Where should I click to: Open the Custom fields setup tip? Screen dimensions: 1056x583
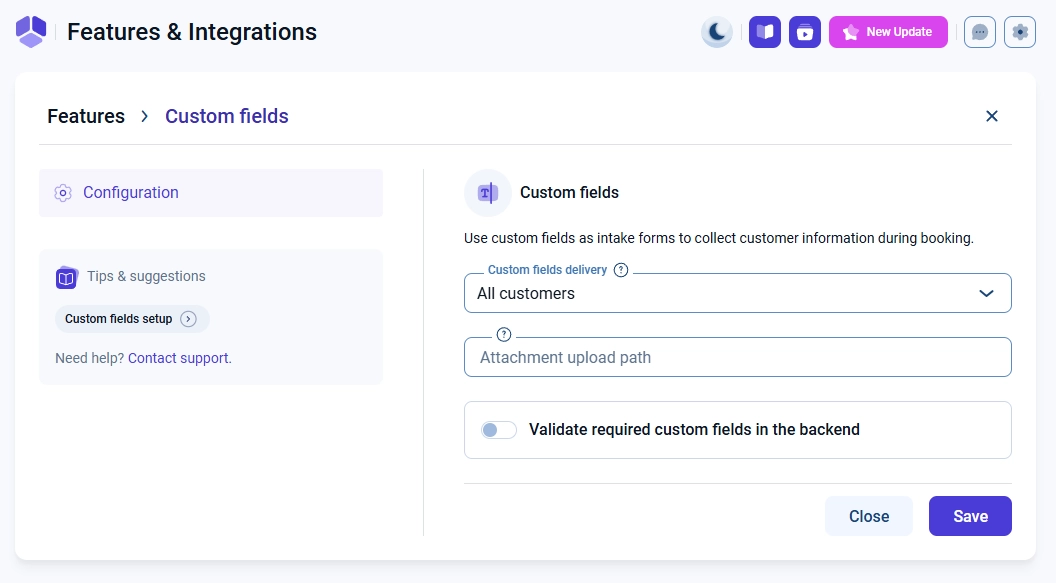click(x=132, y=318)
